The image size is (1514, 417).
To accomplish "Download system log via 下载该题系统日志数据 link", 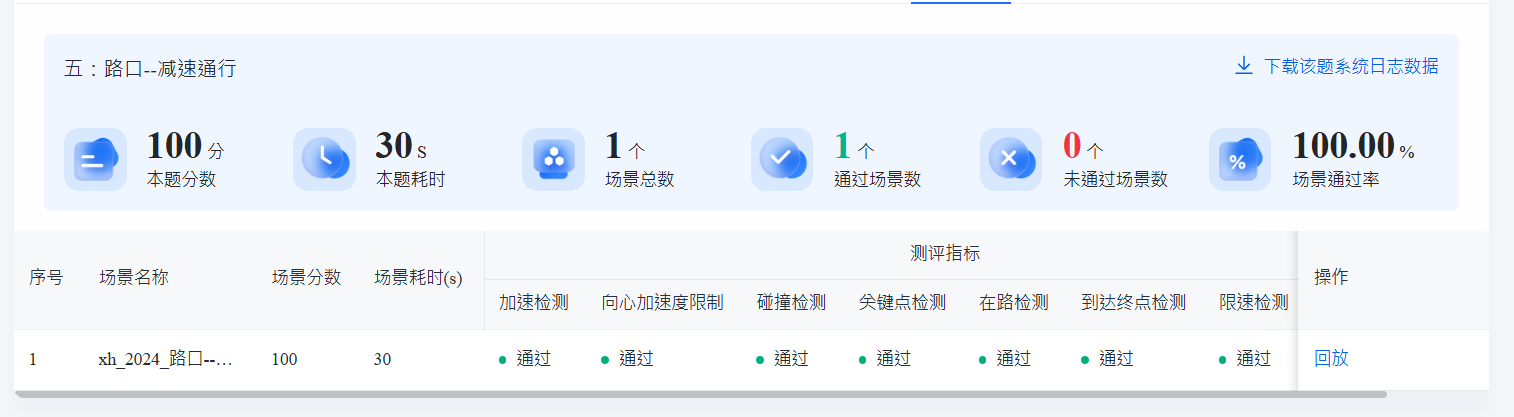I will [x=1351, y=66].
